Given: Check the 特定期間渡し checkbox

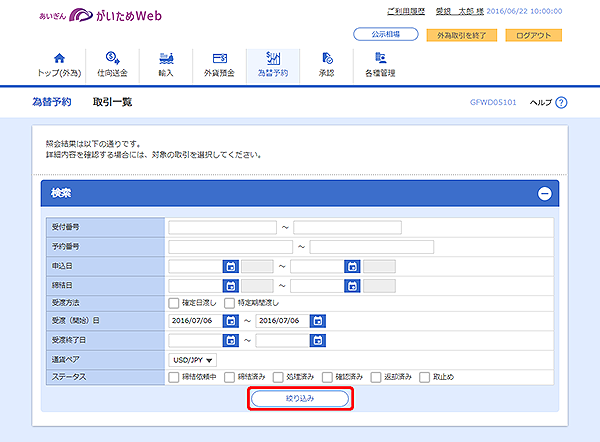Looking at the screenshot, I should pos(229,303).
